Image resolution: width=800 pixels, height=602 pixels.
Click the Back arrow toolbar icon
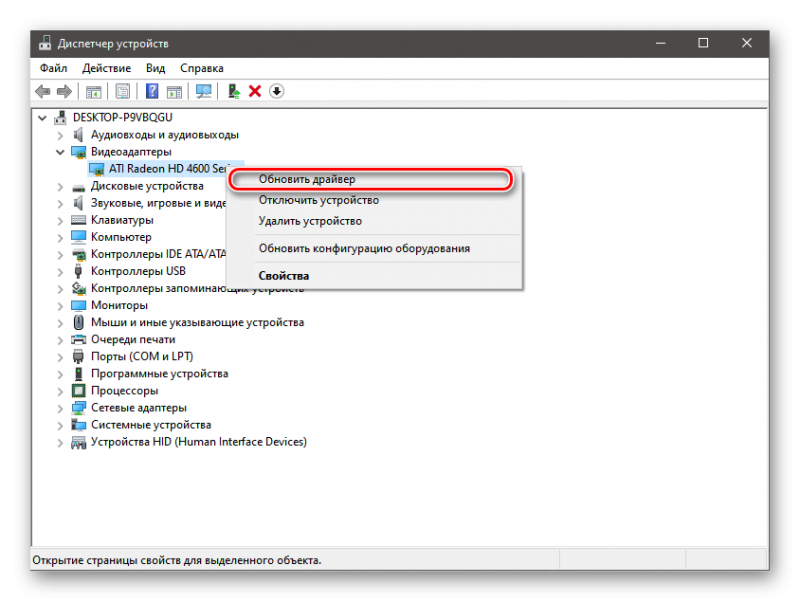point(43,92)
